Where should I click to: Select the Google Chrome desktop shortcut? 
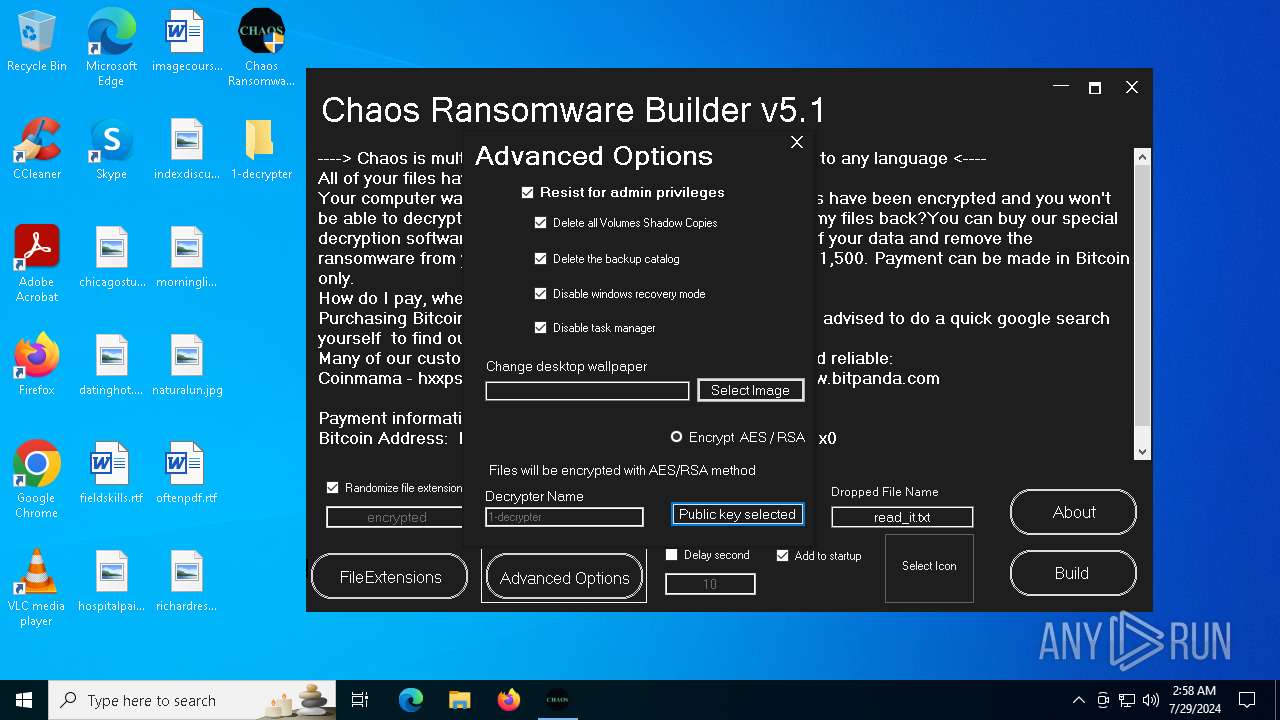[x=37, y=480]
